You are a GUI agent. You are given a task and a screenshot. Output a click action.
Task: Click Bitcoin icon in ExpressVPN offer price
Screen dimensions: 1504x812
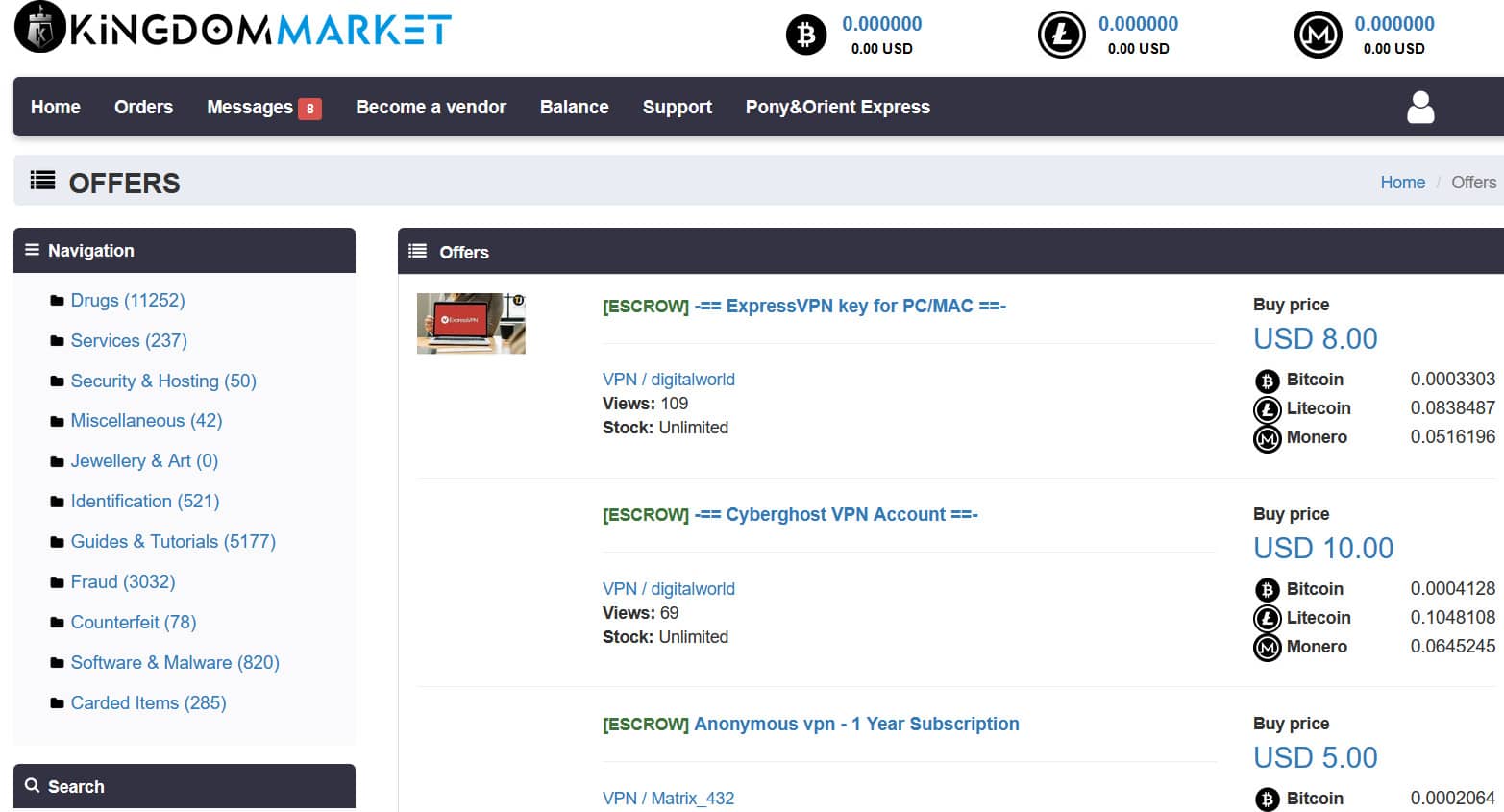point(1267,381)
